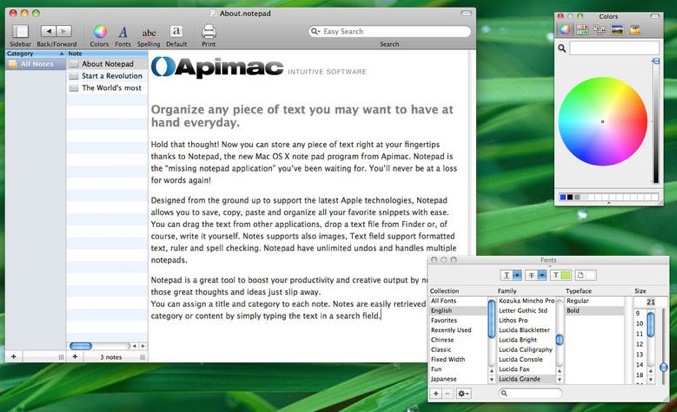
Task: Select the color wheel mode in Colors
Action: (565, 29)
